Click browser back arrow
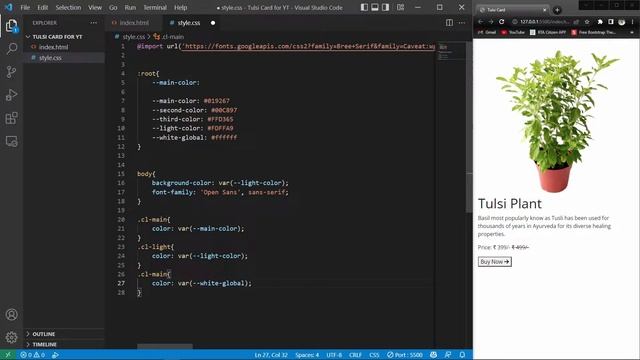This screenshot has height=360, width=640. point(480,22)
